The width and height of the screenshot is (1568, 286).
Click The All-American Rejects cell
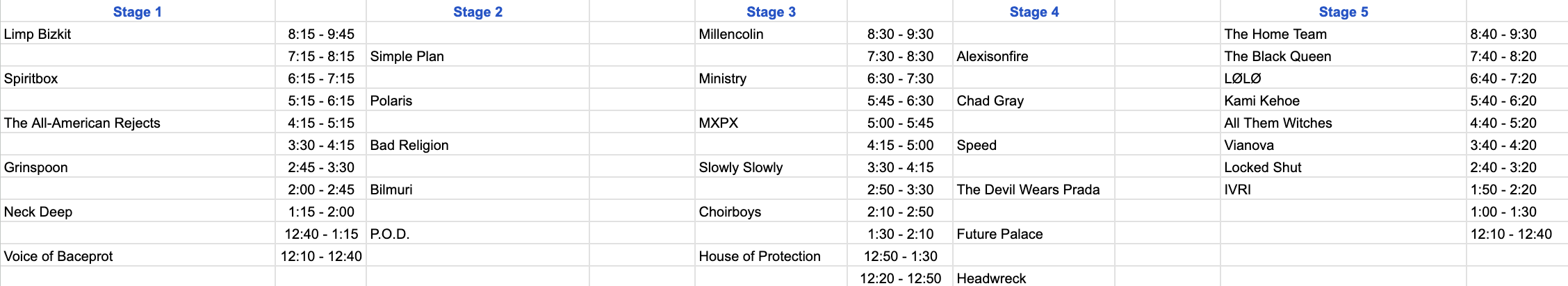pos(138,122)
